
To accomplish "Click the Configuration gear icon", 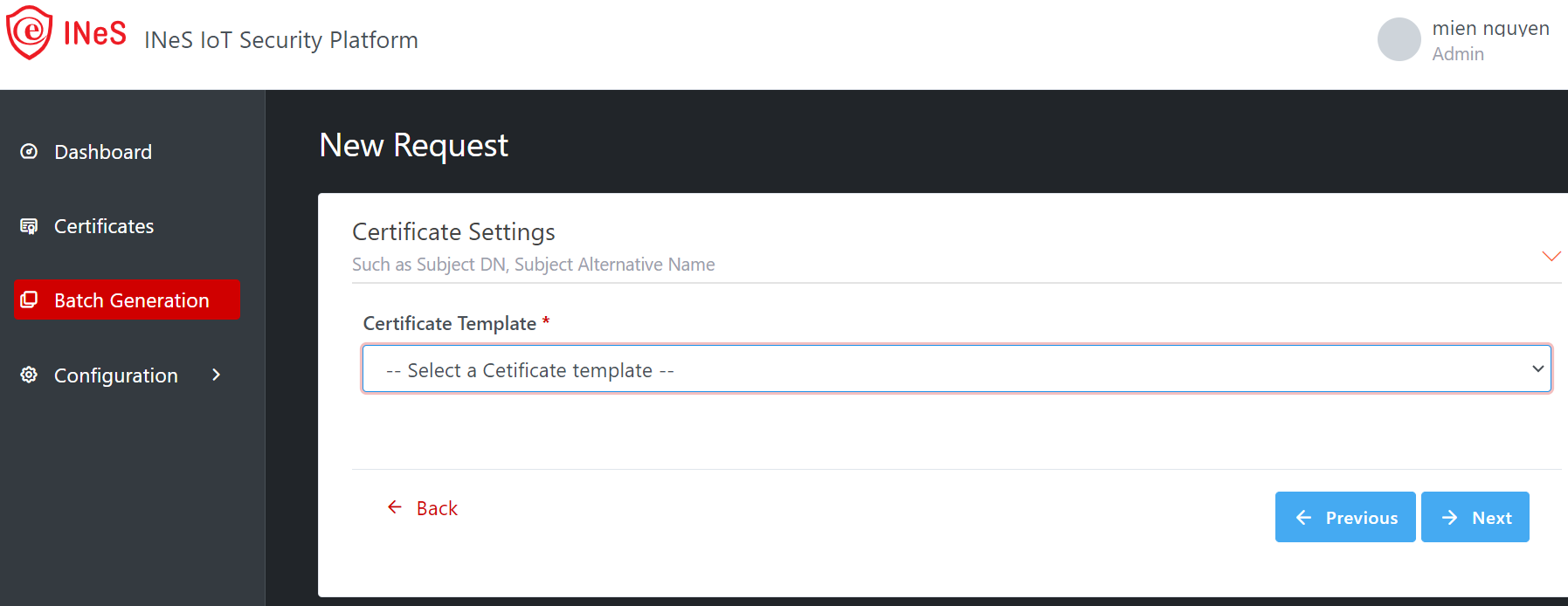I will [x=29, y=375].
